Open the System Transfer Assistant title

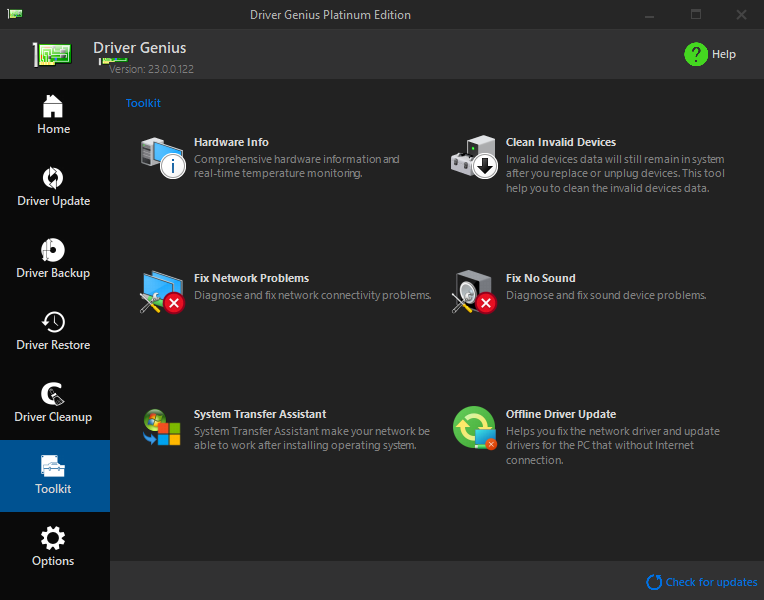click(260, 414)
